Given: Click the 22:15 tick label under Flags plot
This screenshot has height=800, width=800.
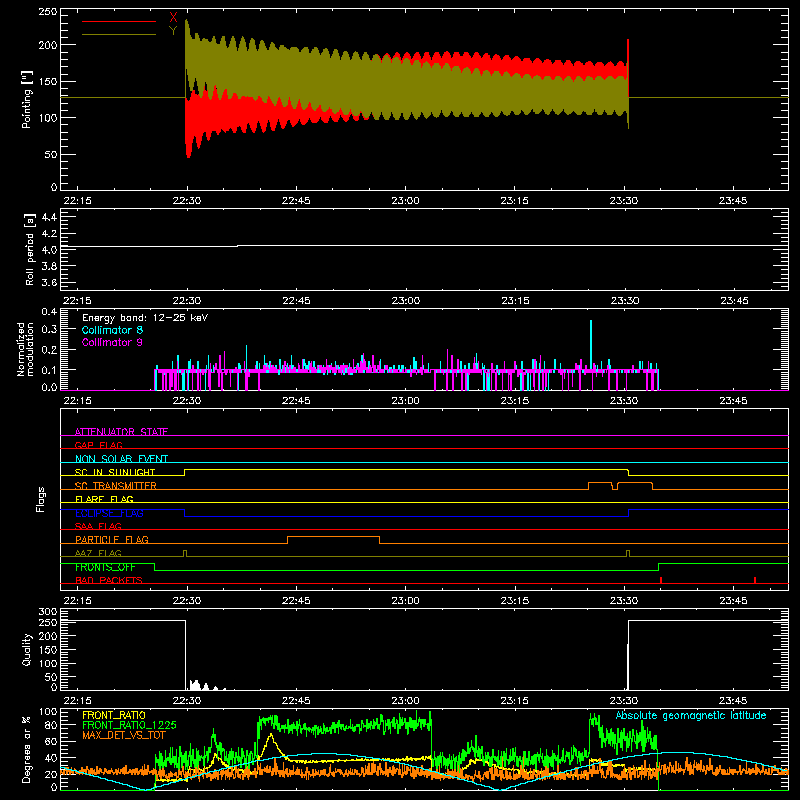Looking at the screenshot, I should pyautogui.click(x=78, y=601).
